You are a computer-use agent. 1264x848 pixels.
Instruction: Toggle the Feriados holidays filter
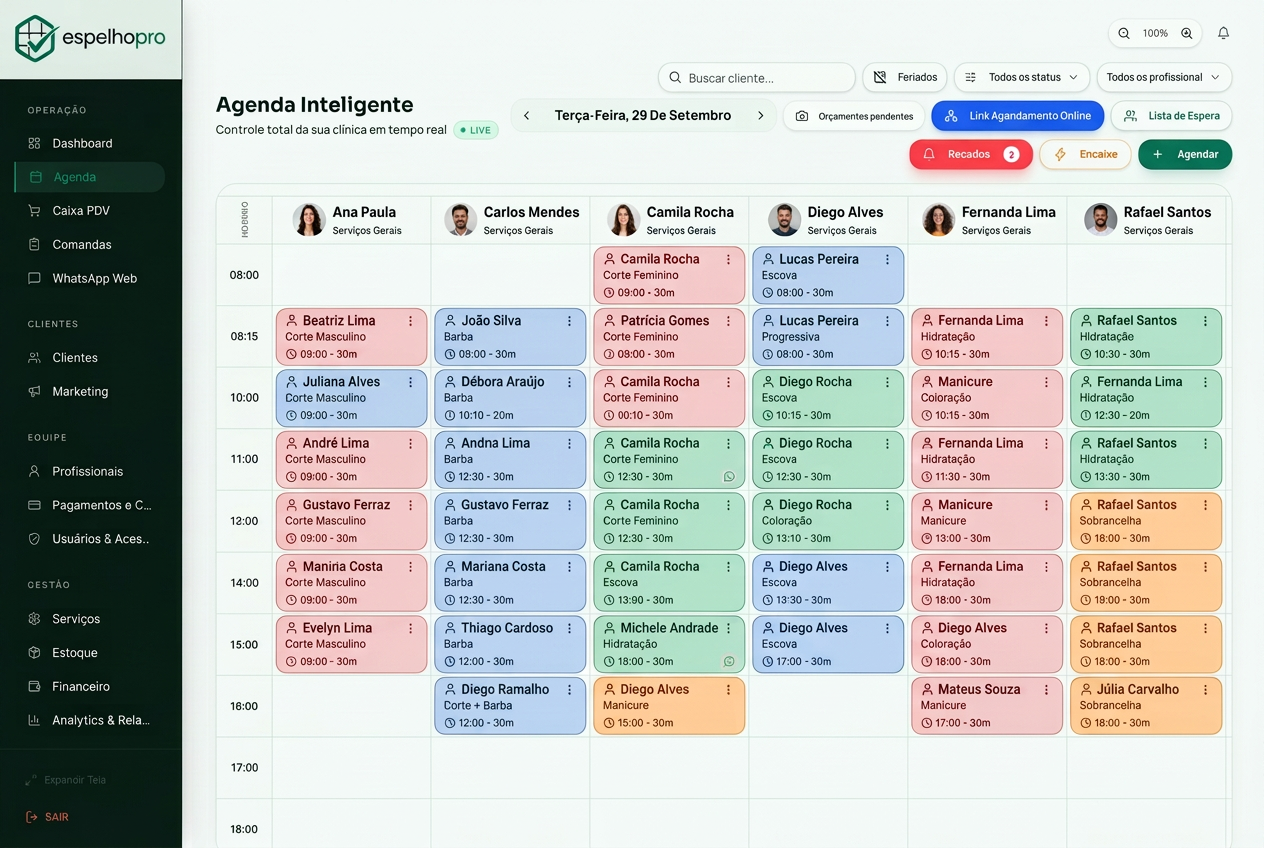point(905,77)
